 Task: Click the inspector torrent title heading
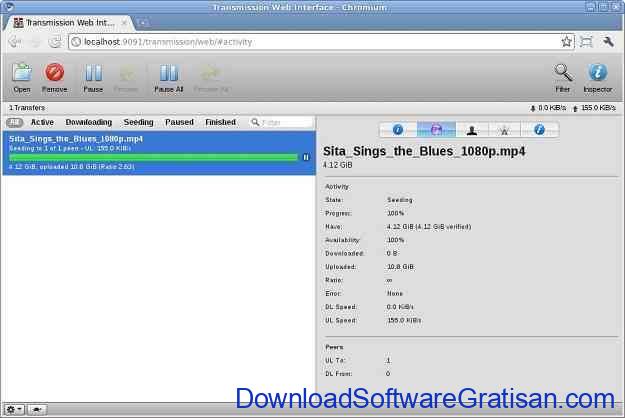[x=424, y=151]
